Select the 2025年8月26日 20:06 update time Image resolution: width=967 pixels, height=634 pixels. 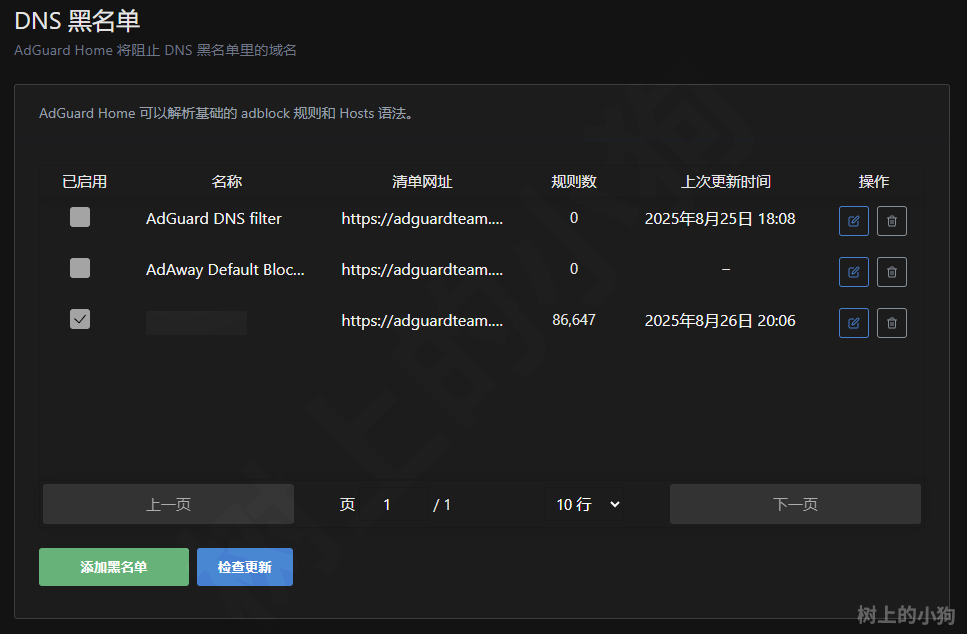[x=720, y=321]
